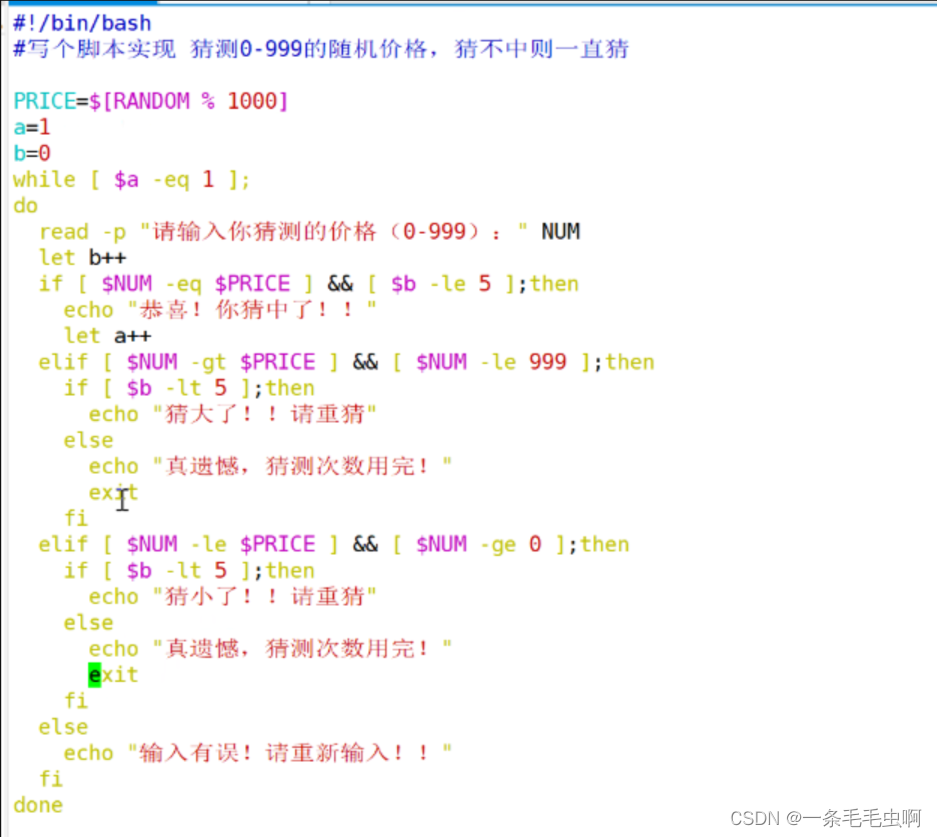Image resolution: width=937 pixels, height=837 pixels.
Task: Click the 'elif [ $NUM -le $PRICE ]' line
Action: coord(334,544)
